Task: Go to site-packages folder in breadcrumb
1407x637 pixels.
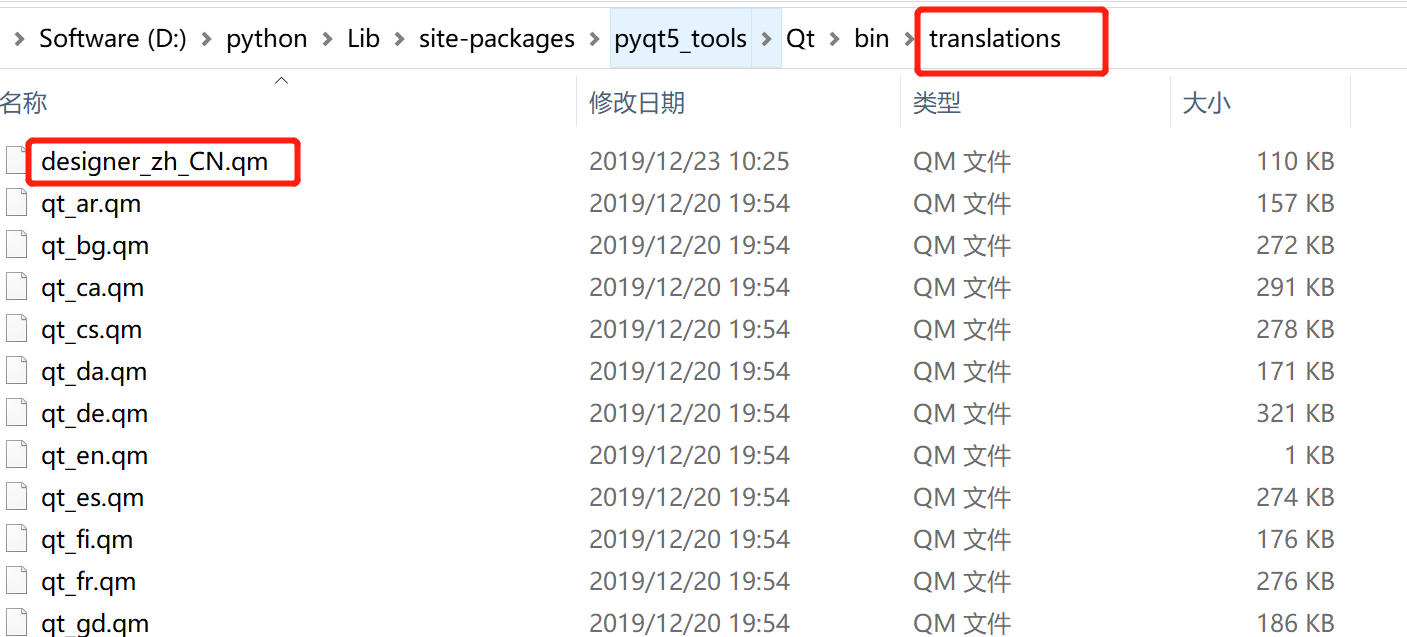Action: click(x=497, y=38)
